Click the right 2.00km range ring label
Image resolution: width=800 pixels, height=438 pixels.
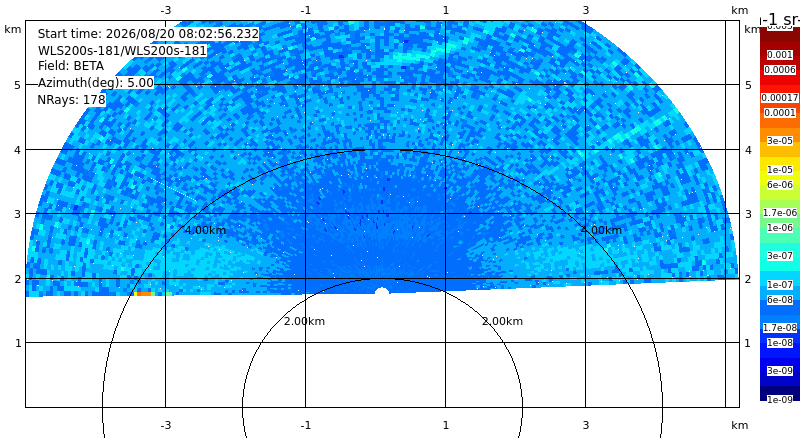(503, 321)
